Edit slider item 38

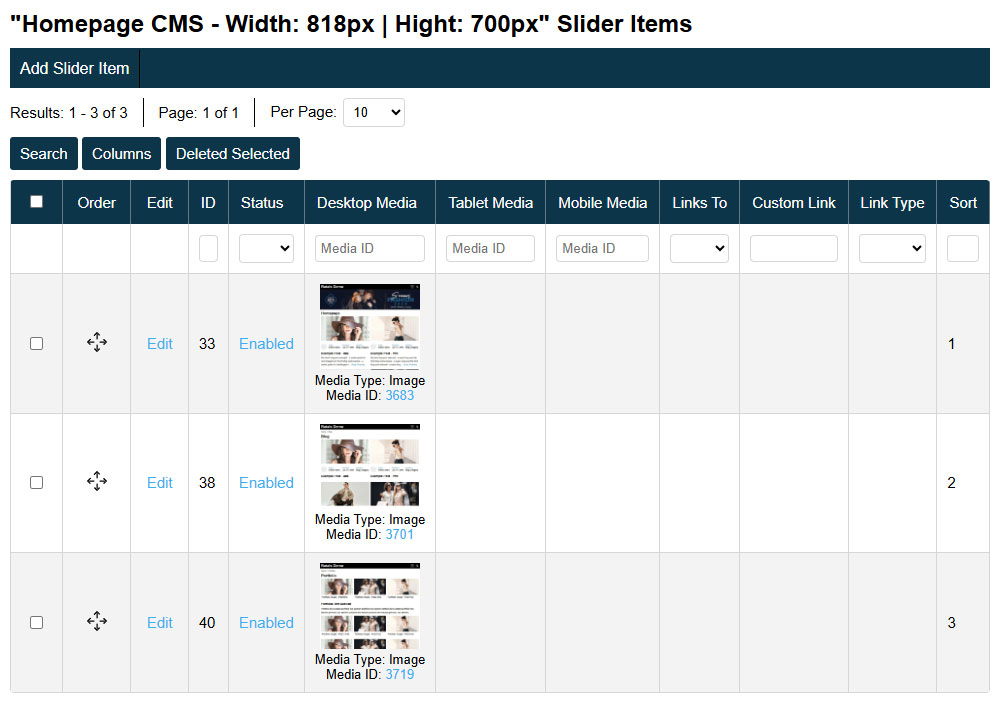pyautogui.click(x=159, y=483)
